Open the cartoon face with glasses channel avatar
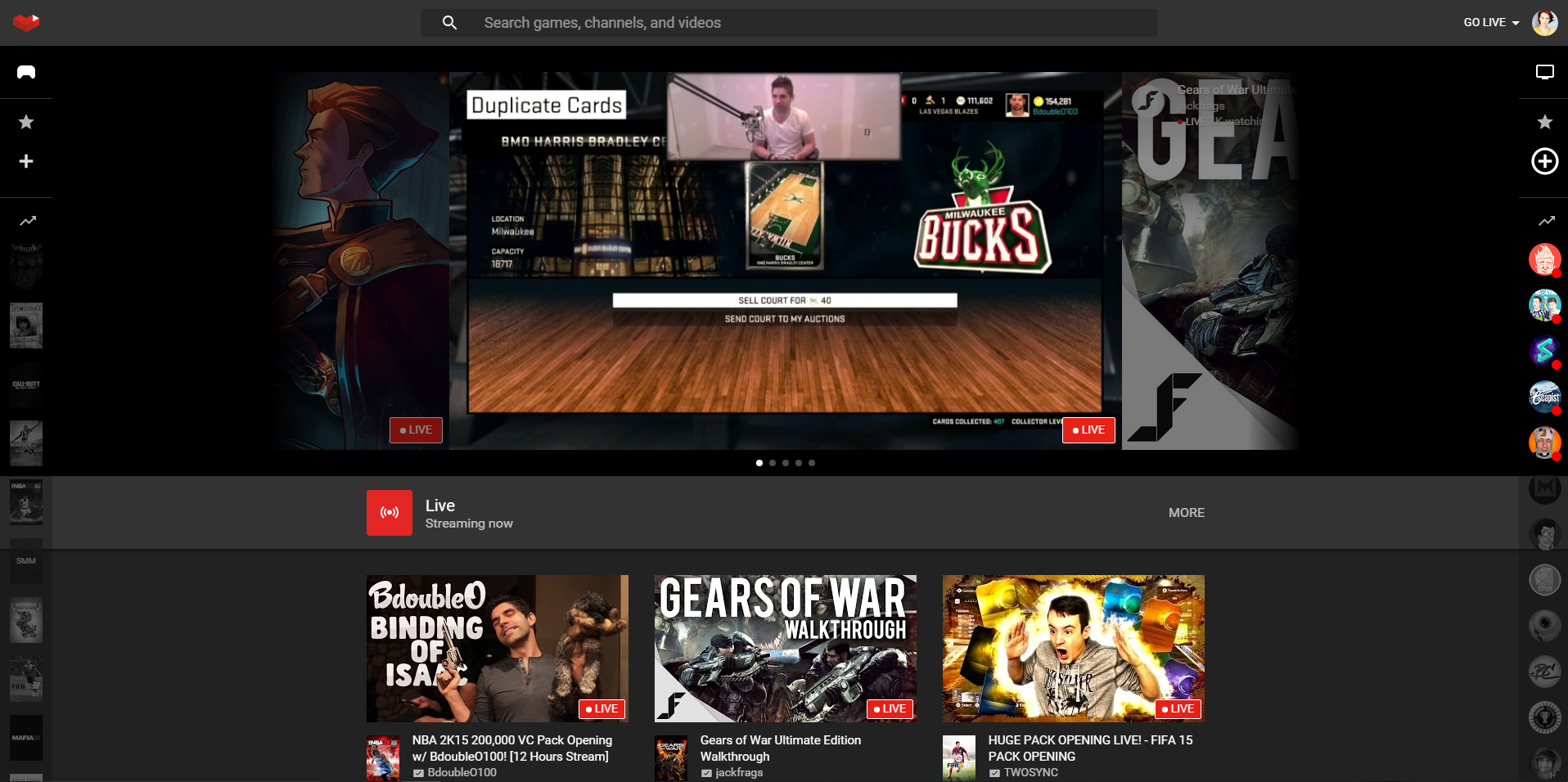Screen dimensions: 1568x782 [x=1544, y=535]
